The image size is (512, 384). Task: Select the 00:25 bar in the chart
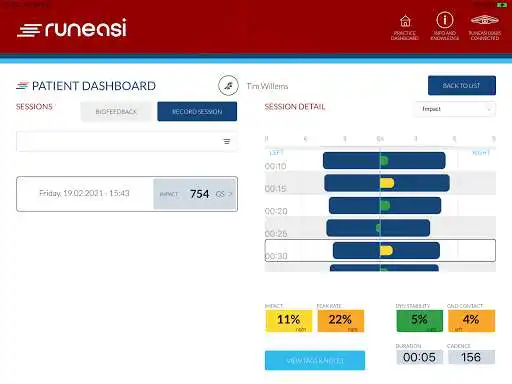tap(378, 228)
